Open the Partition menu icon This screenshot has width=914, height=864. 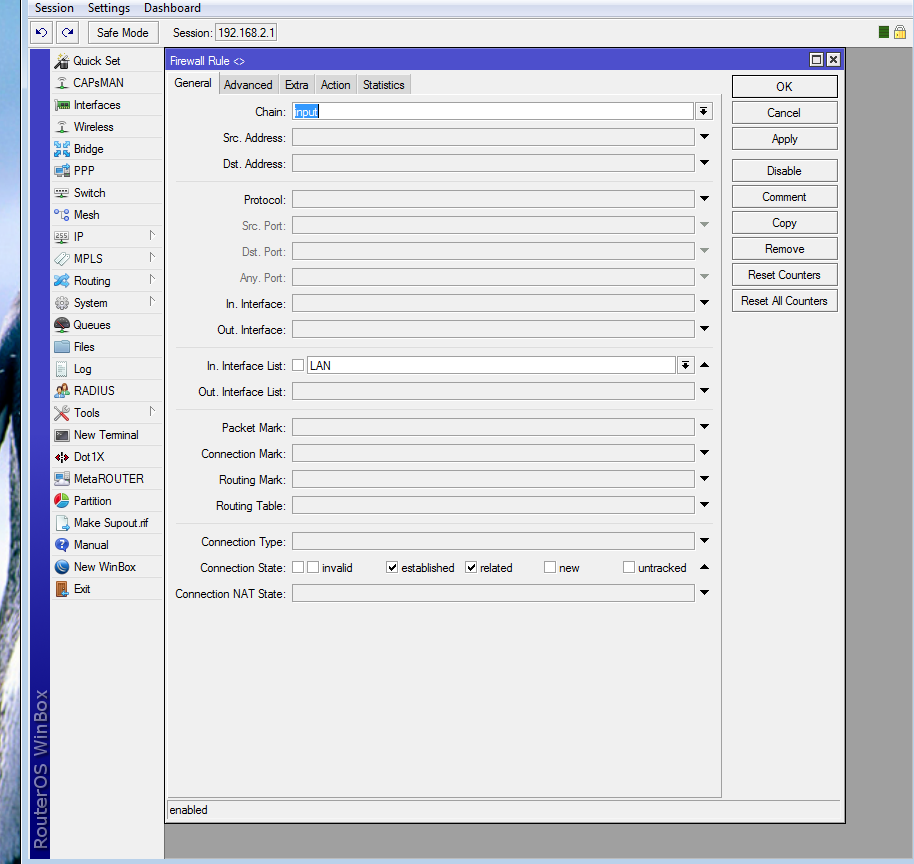coord(62,501)
